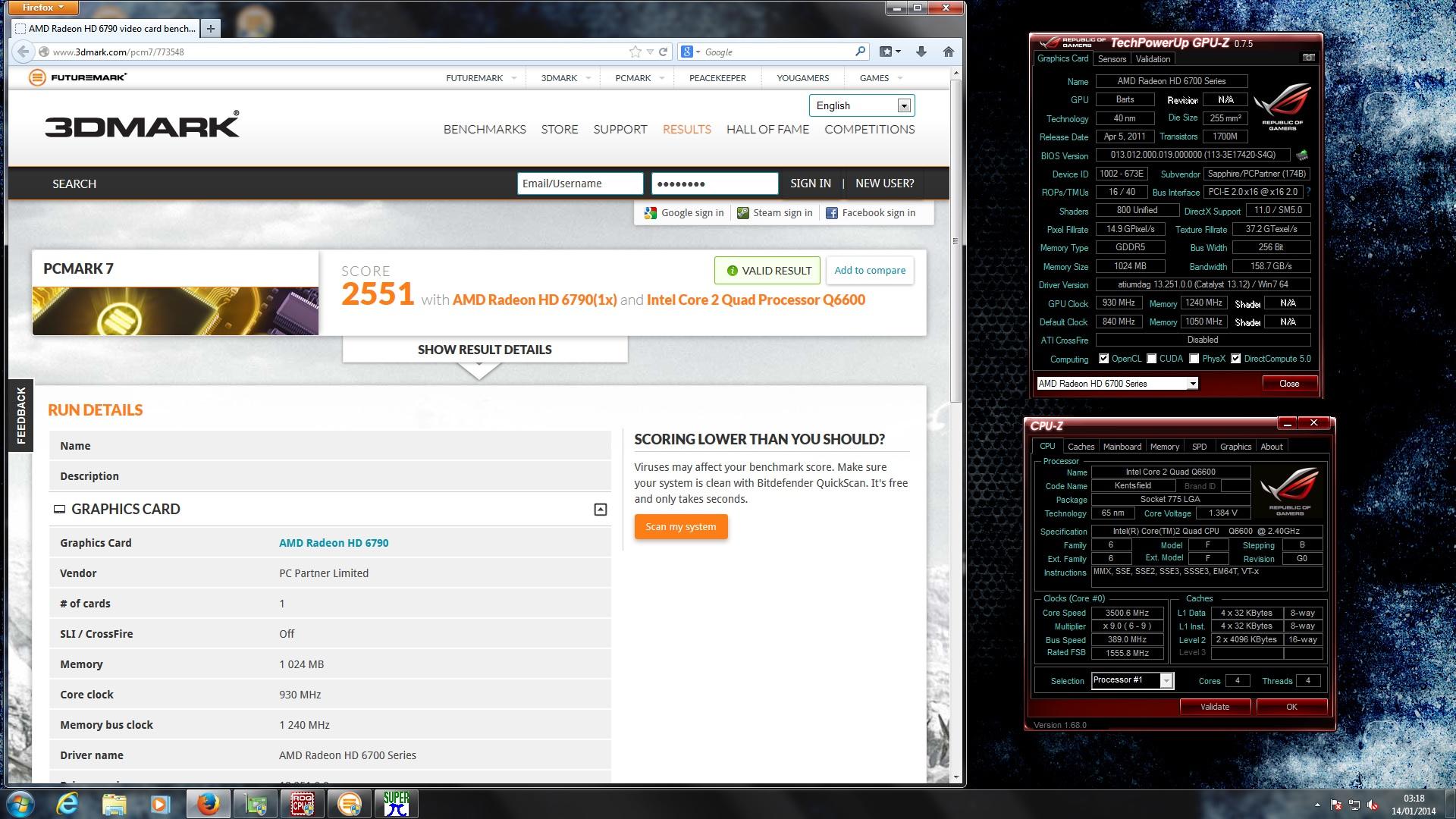
Task: Toggle the DirectCompute 5.0 checkbox
Action: point(1235,359)
